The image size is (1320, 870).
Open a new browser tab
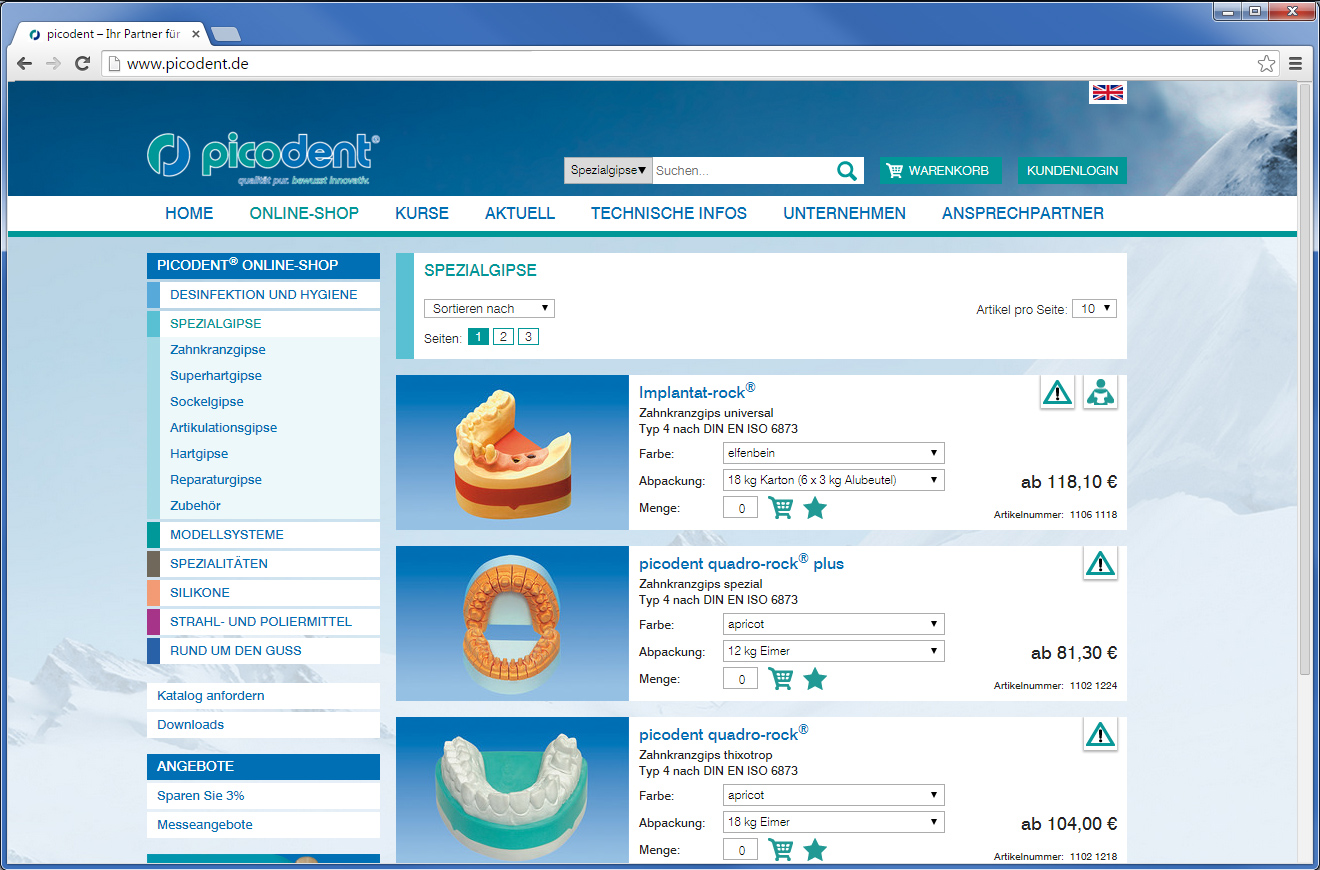tap(226, 34)
